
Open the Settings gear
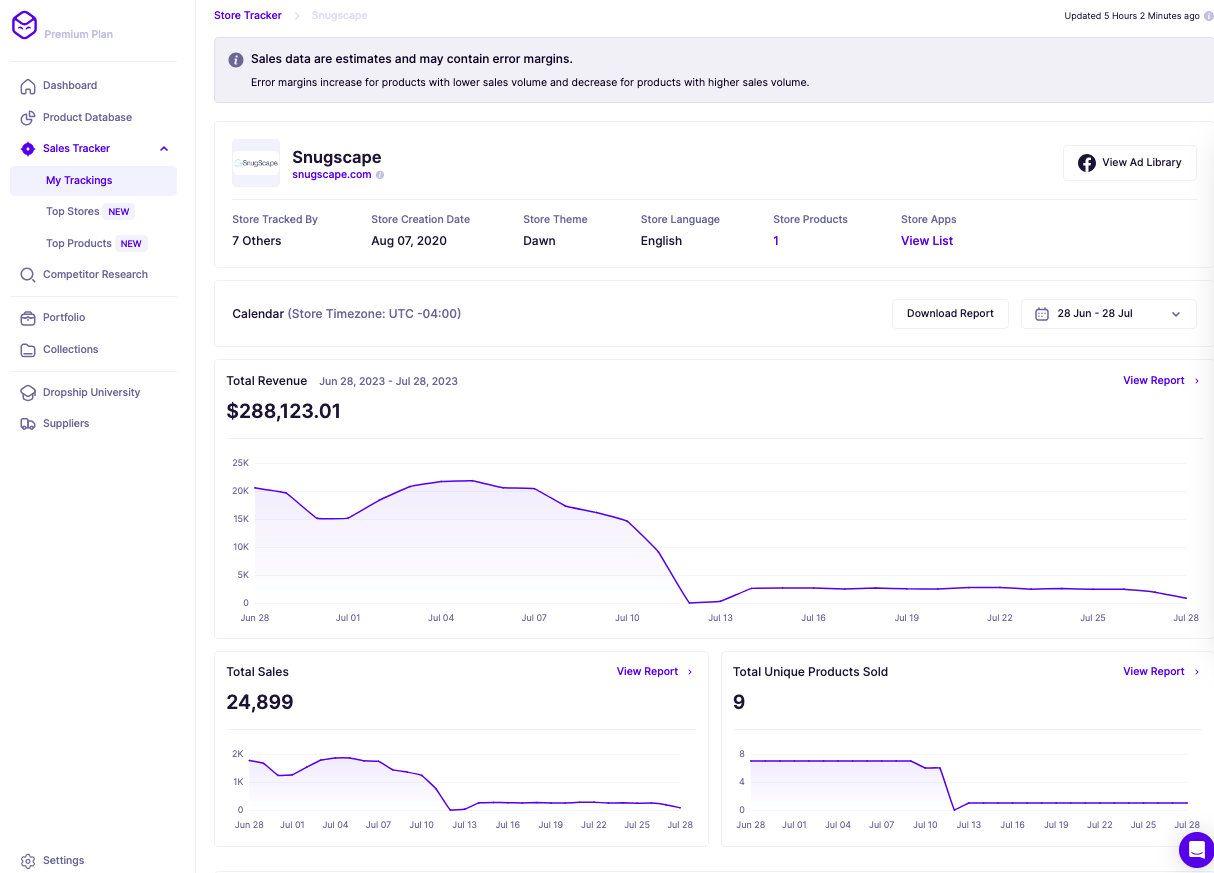point(30,860)
